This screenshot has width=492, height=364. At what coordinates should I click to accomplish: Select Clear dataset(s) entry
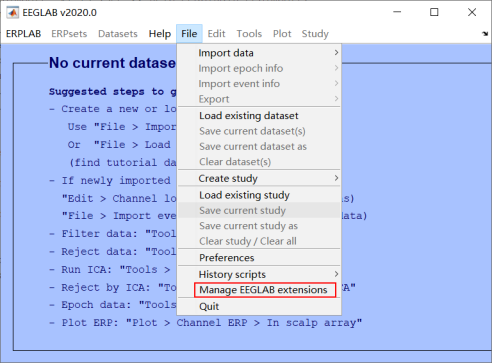(259, 162)
